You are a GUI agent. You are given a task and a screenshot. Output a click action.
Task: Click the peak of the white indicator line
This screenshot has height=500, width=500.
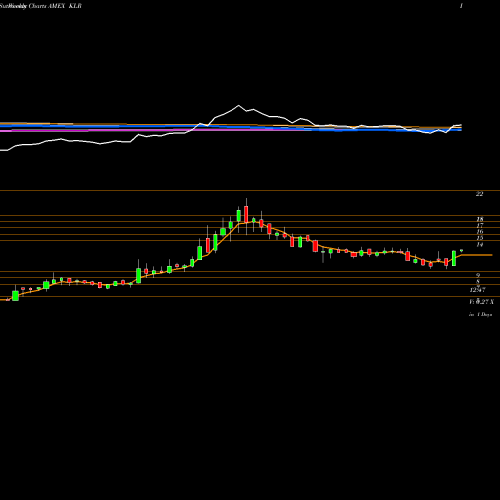click(x=238, y=106)
